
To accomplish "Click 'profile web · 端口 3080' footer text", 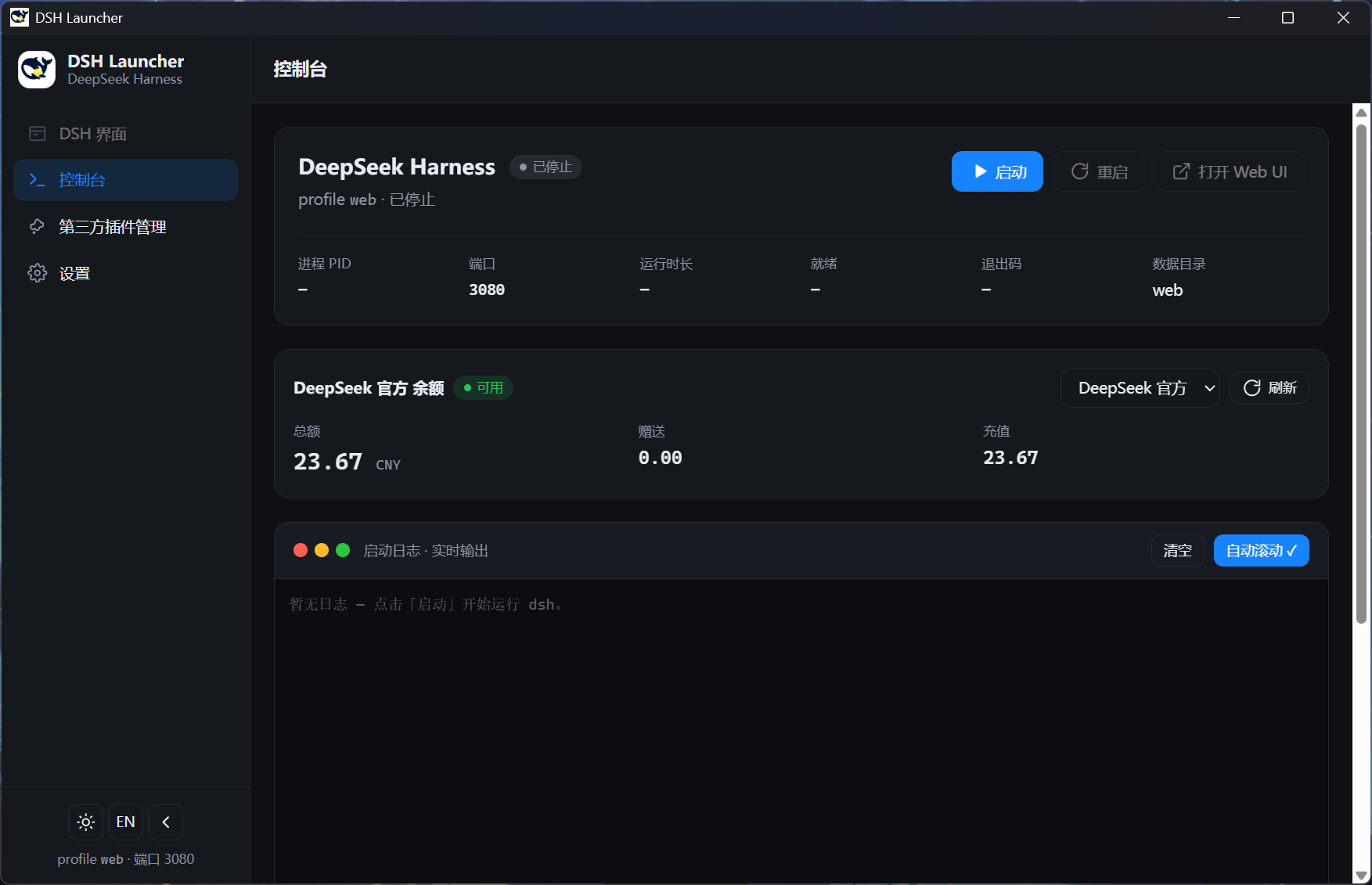I will point(125,859).
